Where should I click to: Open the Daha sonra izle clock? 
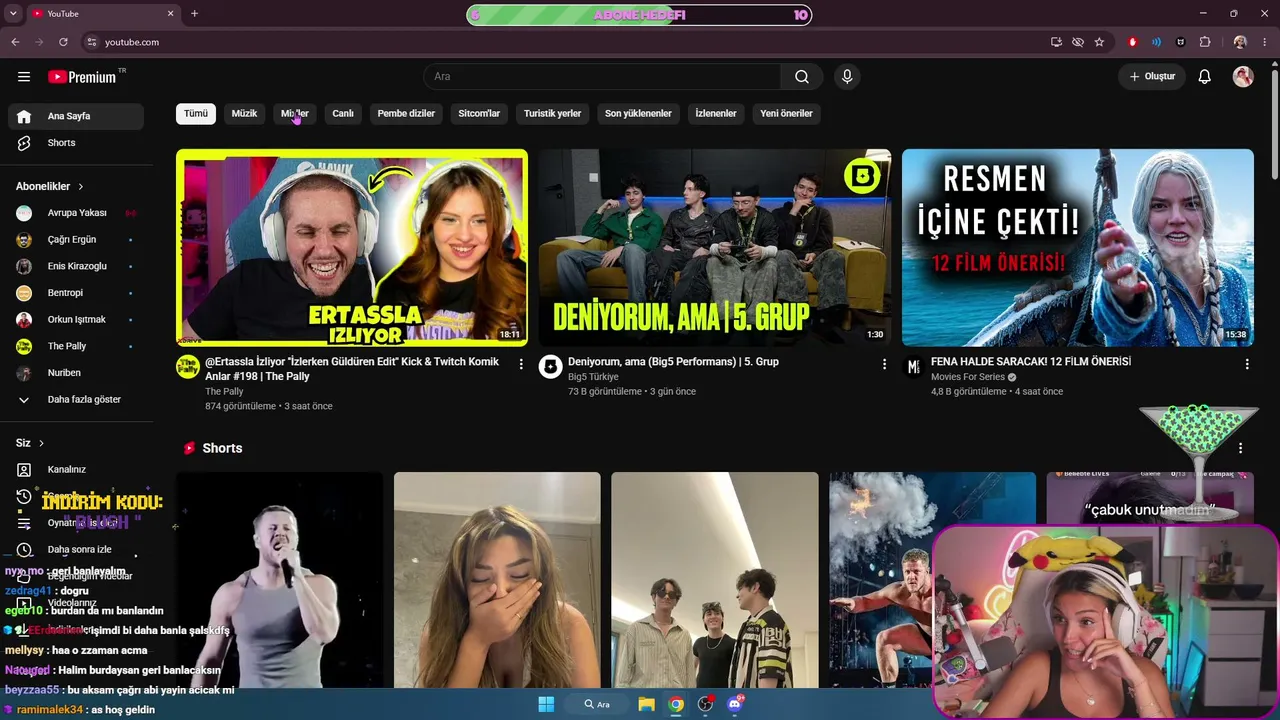pyautogui.click(x=24, y=550)
